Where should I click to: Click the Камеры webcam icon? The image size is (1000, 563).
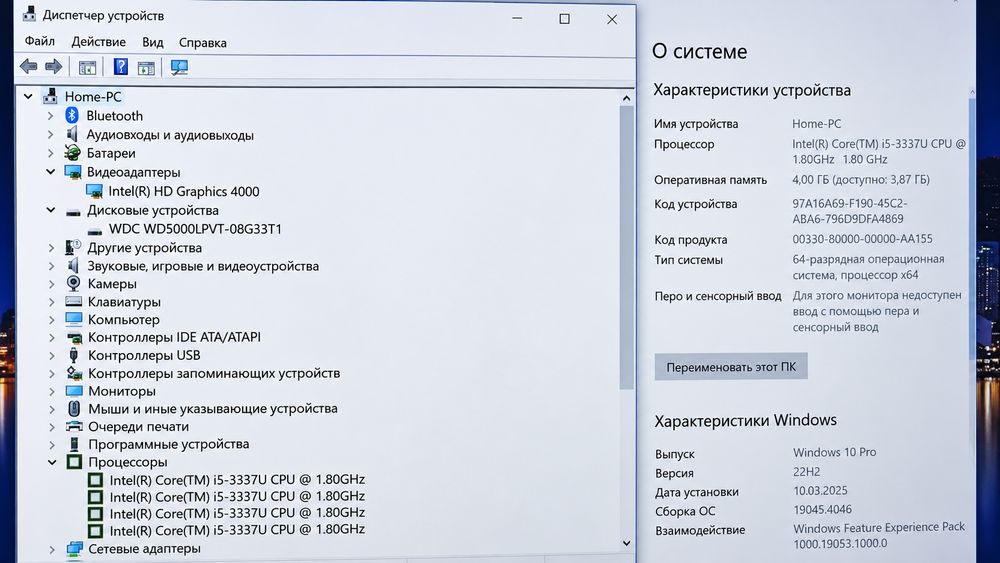click(73, 283)
